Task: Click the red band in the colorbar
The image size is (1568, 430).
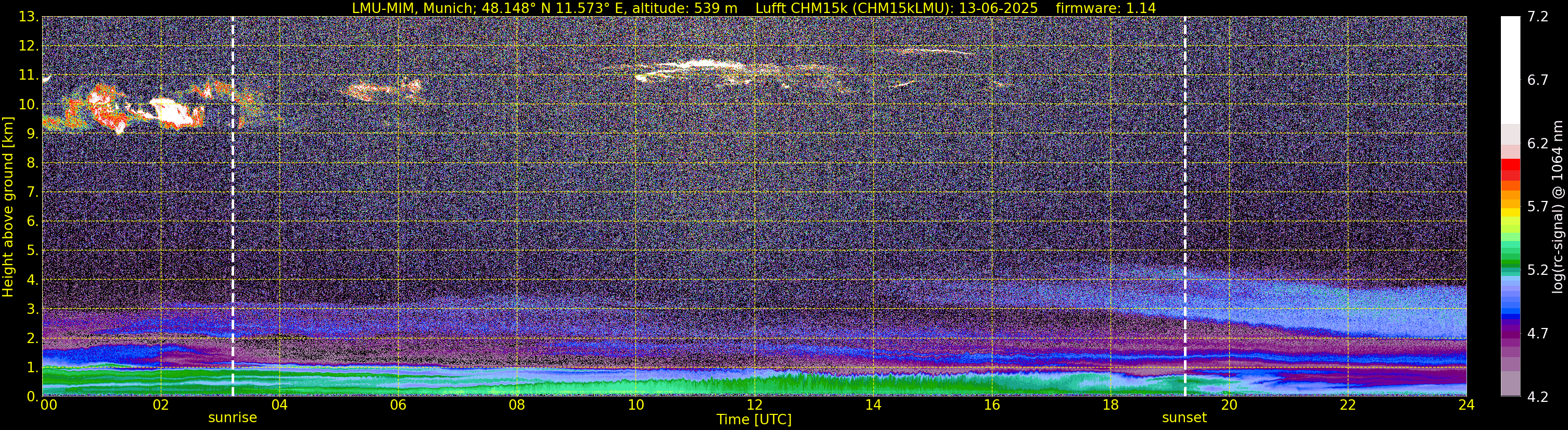Action: click(1510, 165)
